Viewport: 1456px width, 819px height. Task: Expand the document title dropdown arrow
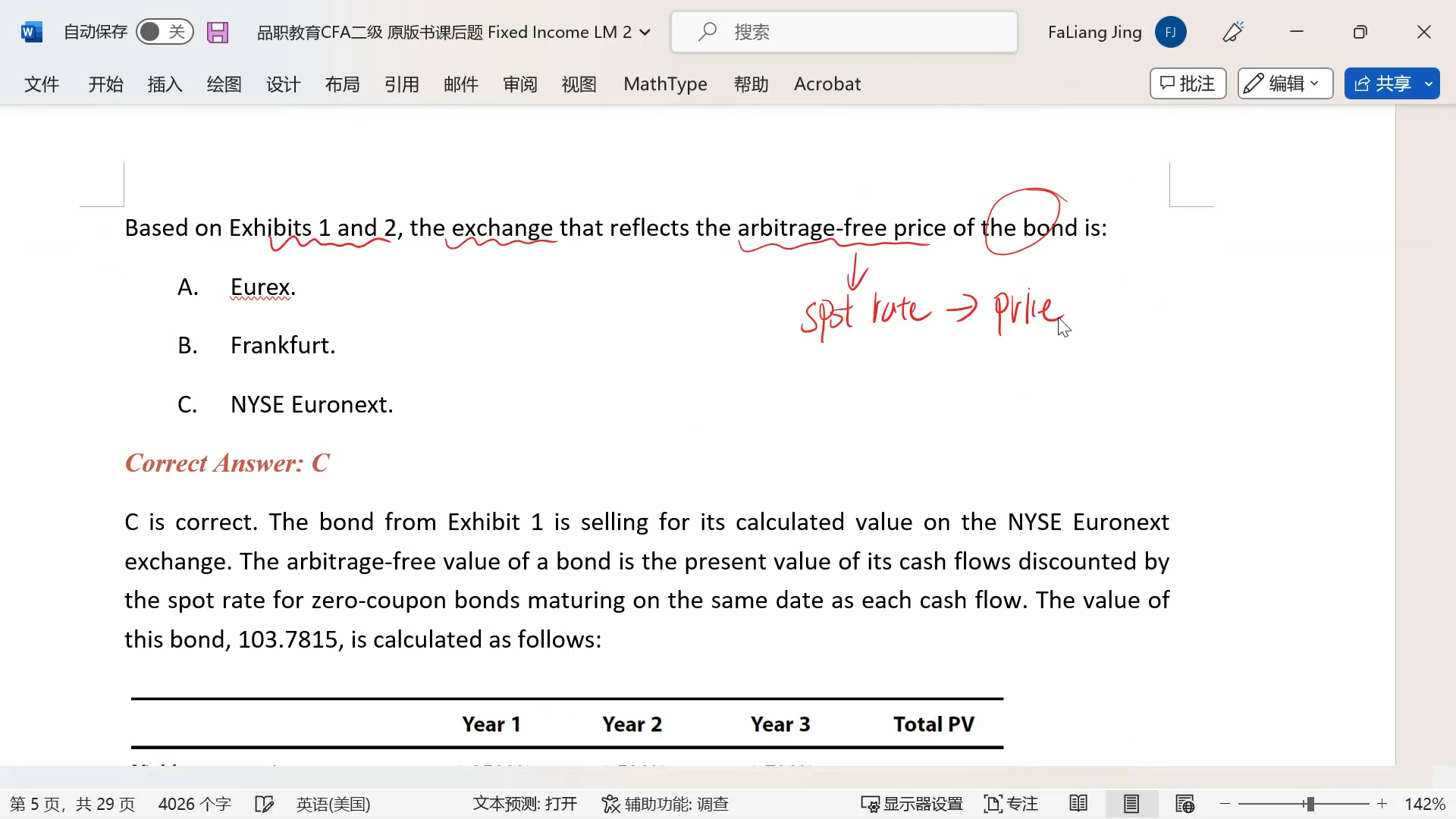point(645,32)
